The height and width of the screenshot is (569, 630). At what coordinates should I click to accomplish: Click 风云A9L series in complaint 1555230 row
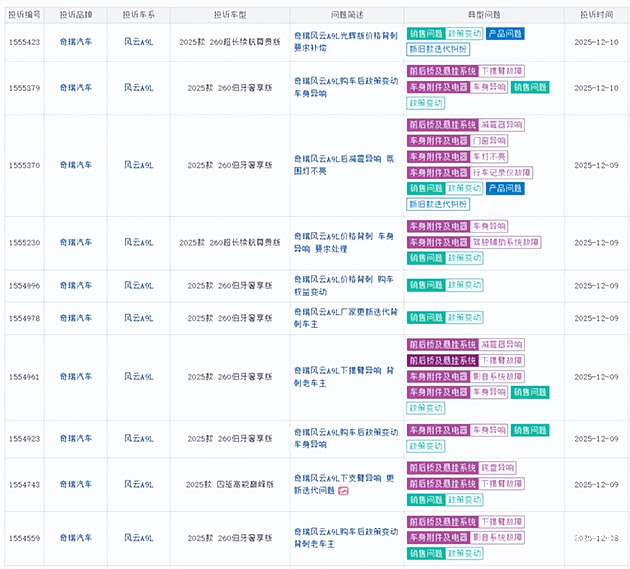[139, 243]
